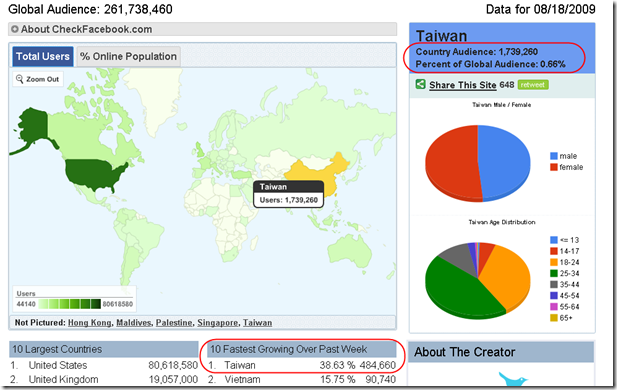Select the Maldives not-pictured link
The width and height of the screenshot is (617, 390).
(x=133, y=323)
